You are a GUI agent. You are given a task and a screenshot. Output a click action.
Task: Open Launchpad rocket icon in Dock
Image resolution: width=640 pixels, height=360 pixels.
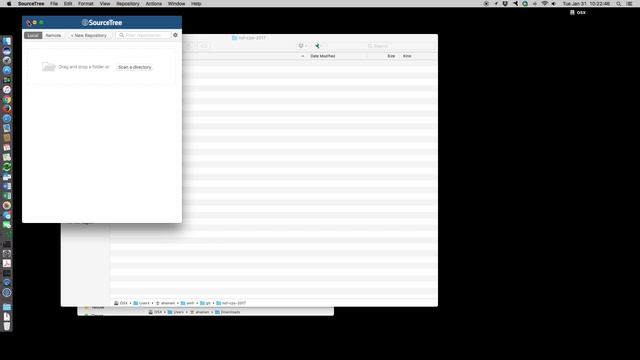click(x=7, y=60)
